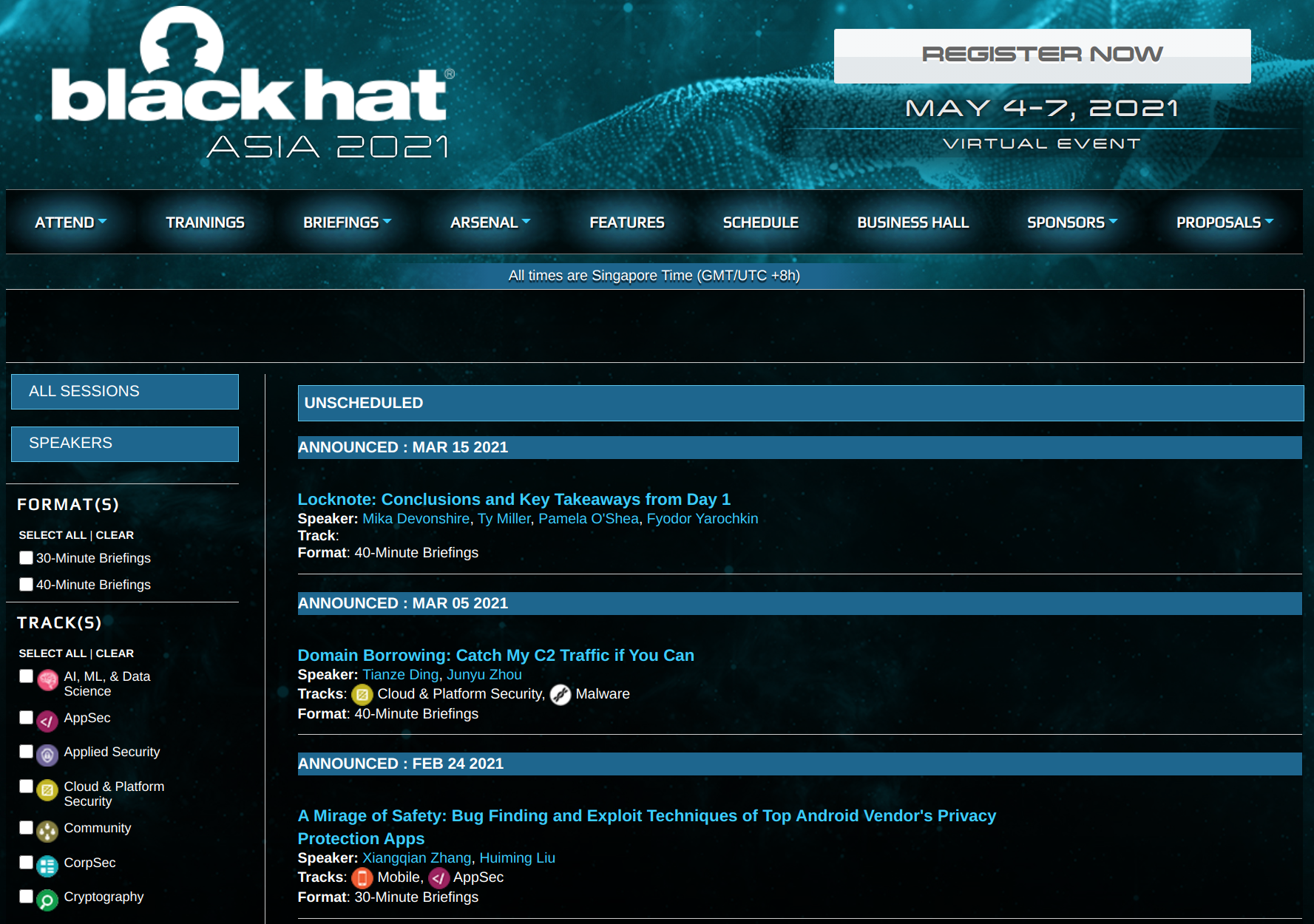Click the Announced : Mar 05 2021 header
Viewport: 1314px width, 924px height.
(x=799, y=603)
